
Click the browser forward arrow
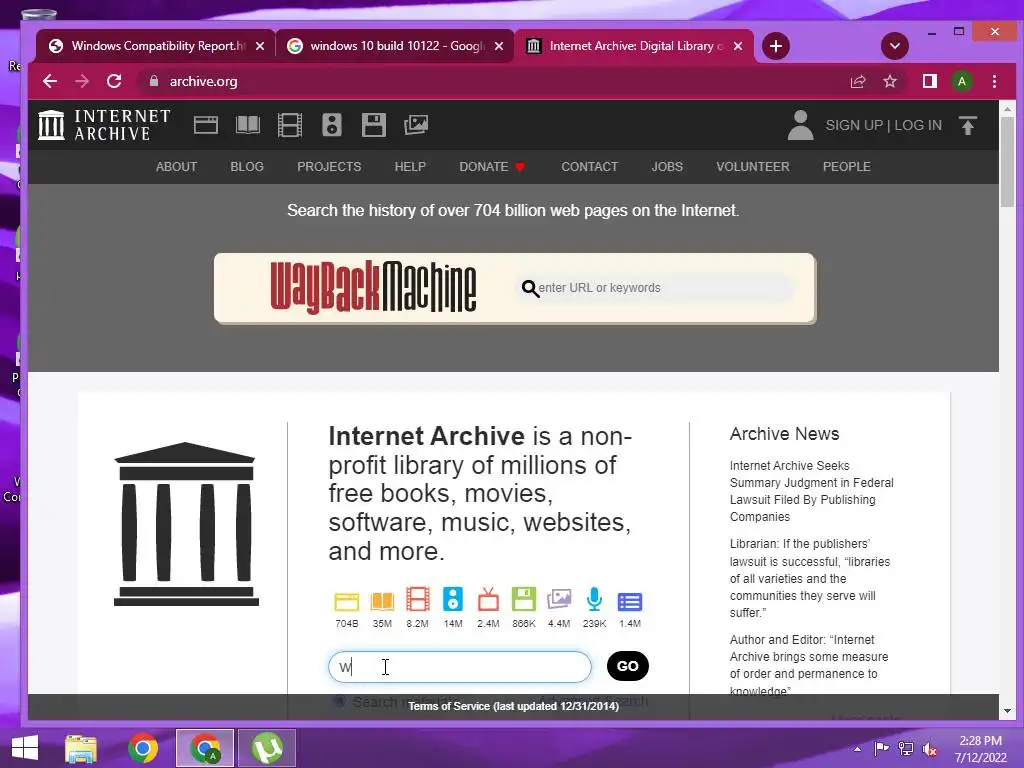click(82, 81)
